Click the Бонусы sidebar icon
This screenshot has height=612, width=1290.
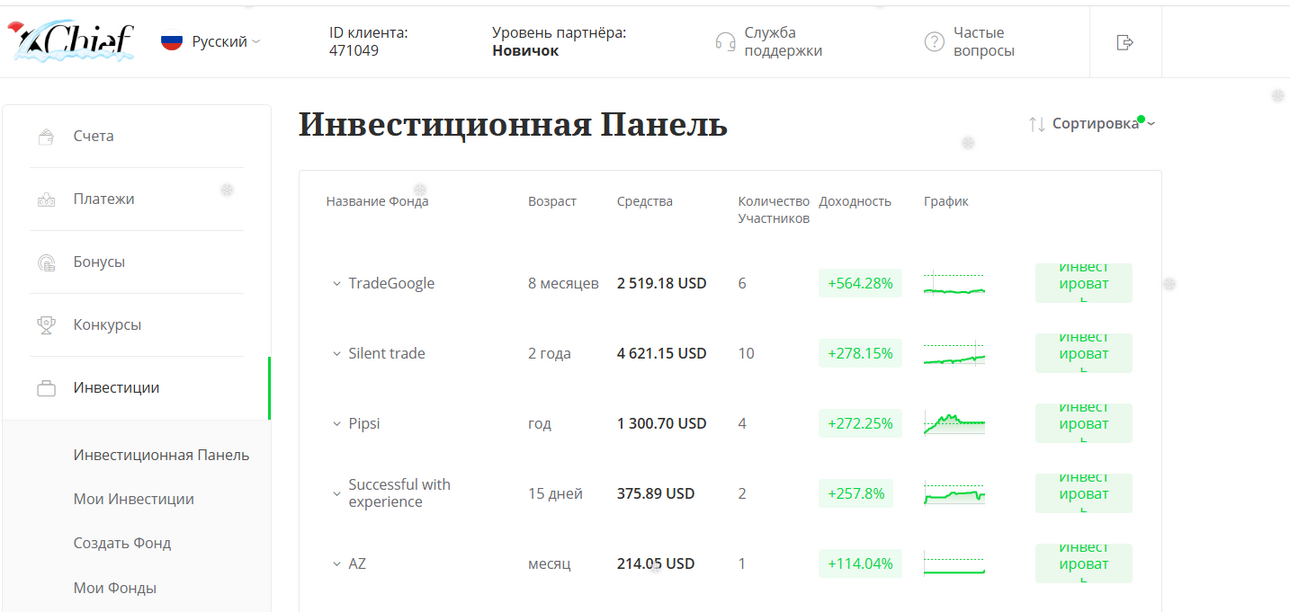46,263
